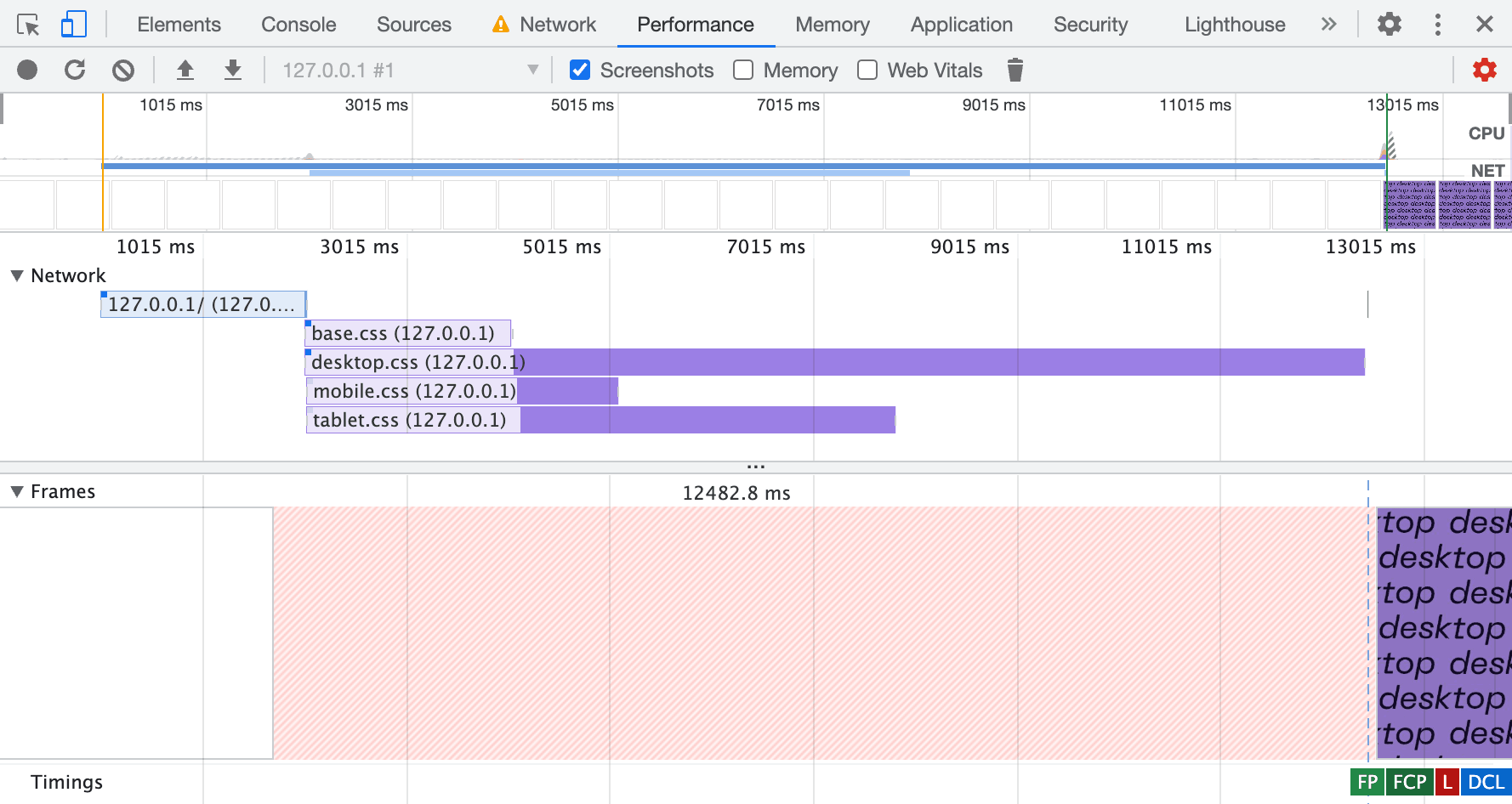1512x804 pixels.
Task: Click the 7015 ms mark on main ruler
Action: [765, 246]
